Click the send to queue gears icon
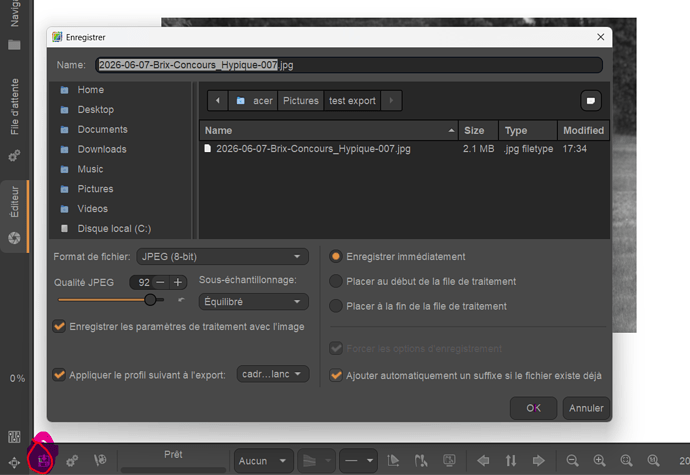 point(72,461)
